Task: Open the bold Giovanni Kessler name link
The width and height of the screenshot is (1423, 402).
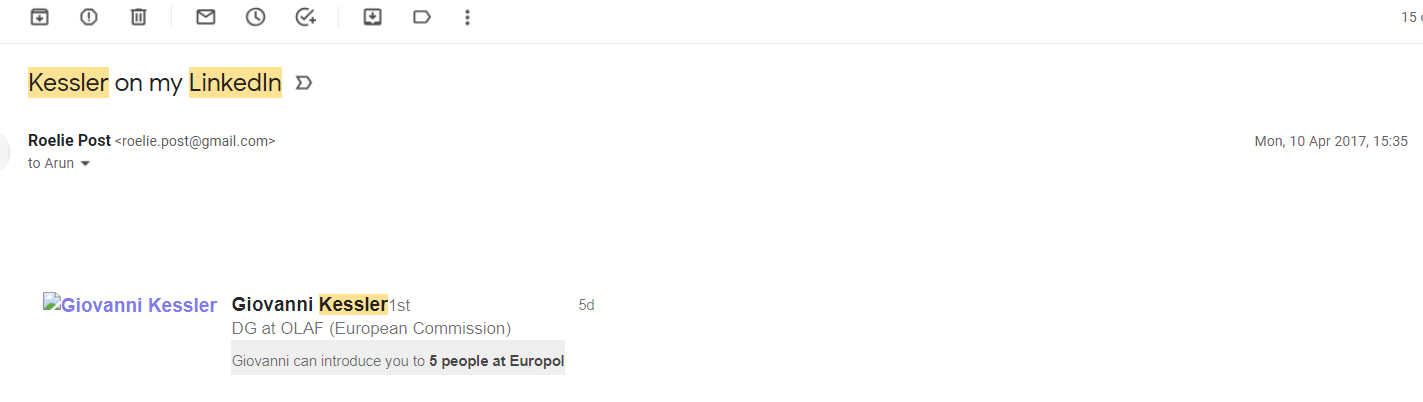Action: [309, 304]
